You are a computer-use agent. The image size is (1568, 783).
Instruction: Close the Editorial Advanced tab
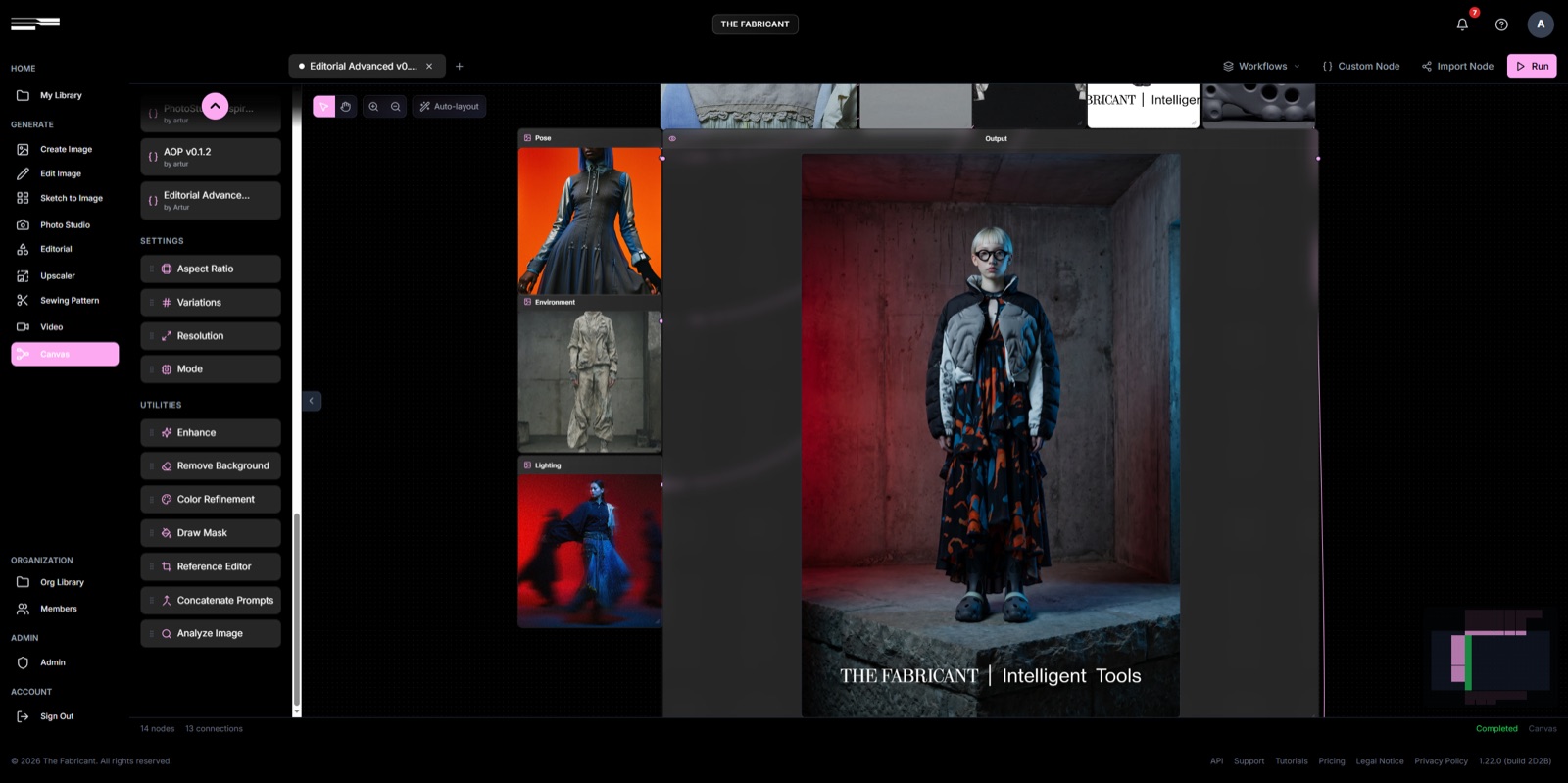pyautogui.click(x=429, y=66)
